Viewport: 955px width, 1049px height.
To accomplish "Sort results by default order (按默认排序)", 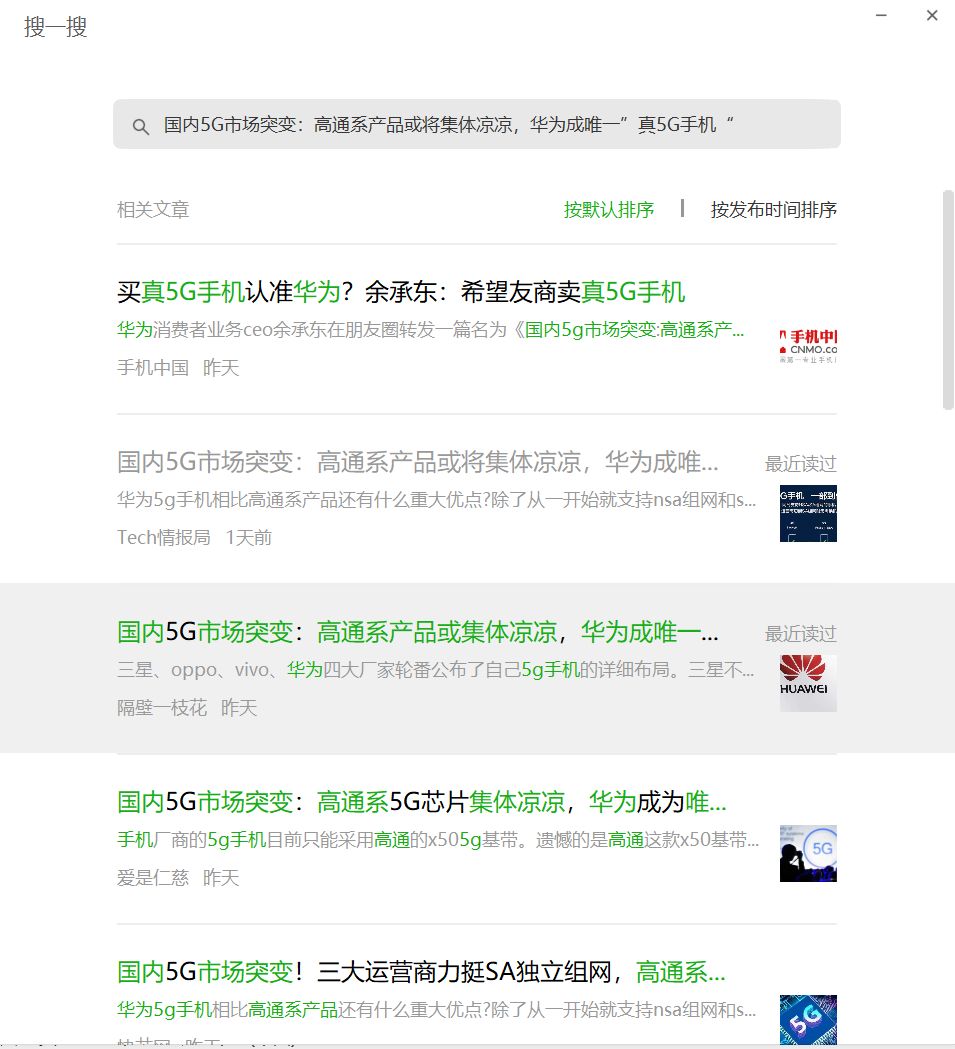I will [x=608, y=209].
